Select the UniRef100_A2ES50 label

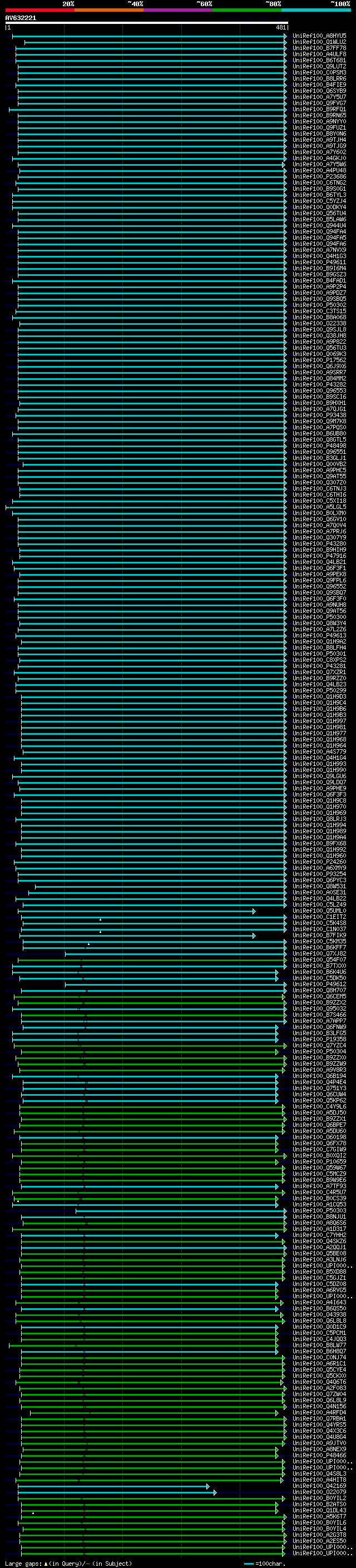click(x=319, y=1541)
